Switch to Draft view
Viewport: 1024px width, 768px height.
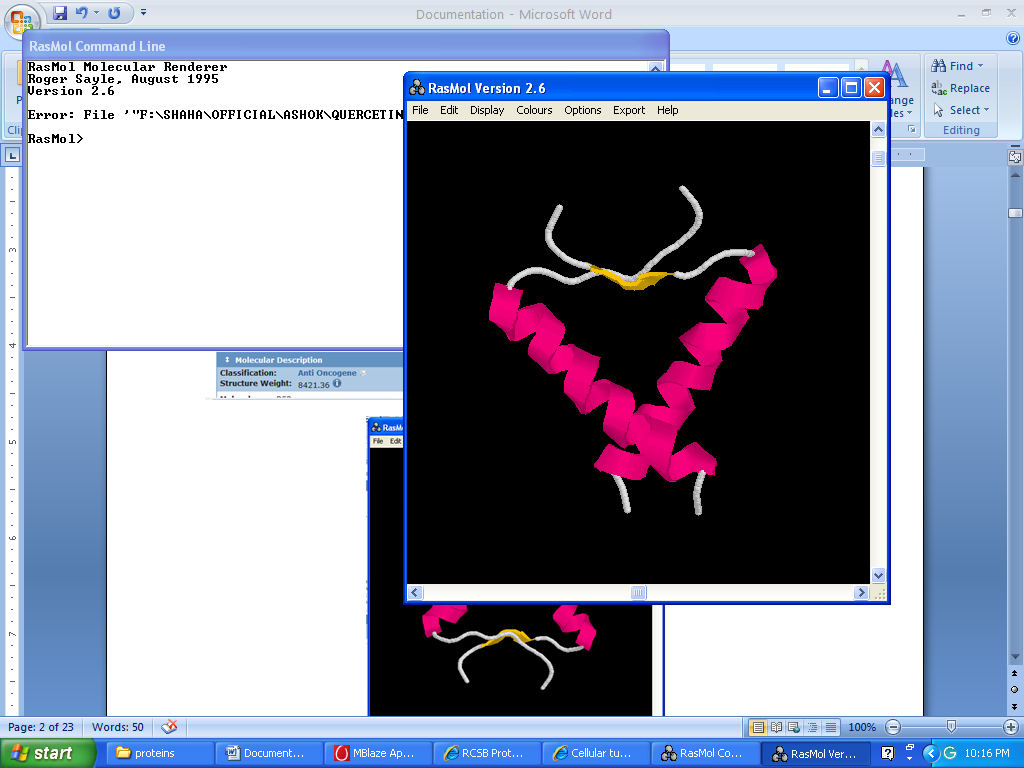tap(830, 727)
